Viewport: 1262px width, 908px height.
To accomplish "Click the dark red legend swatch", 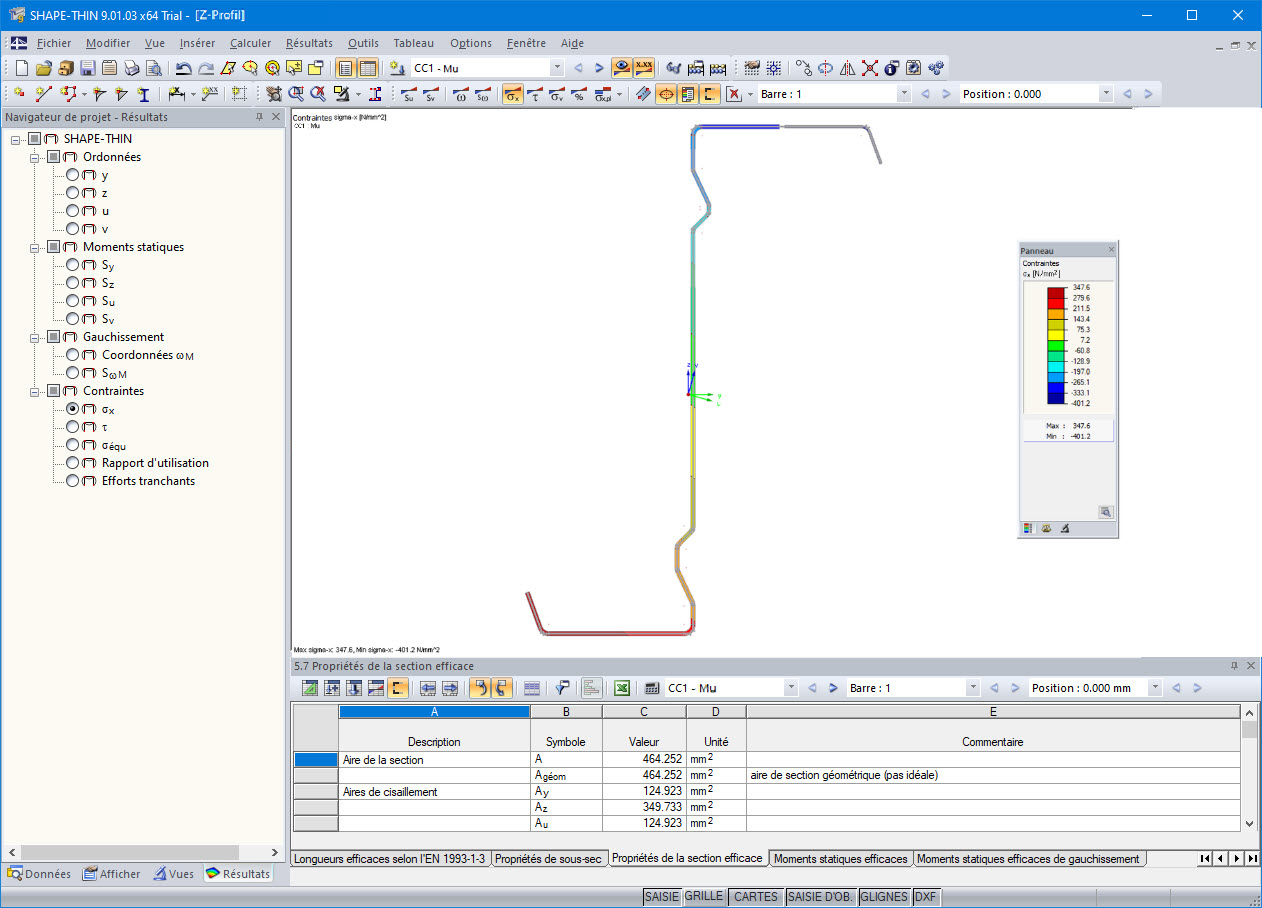I will [x=1055, y=292].
